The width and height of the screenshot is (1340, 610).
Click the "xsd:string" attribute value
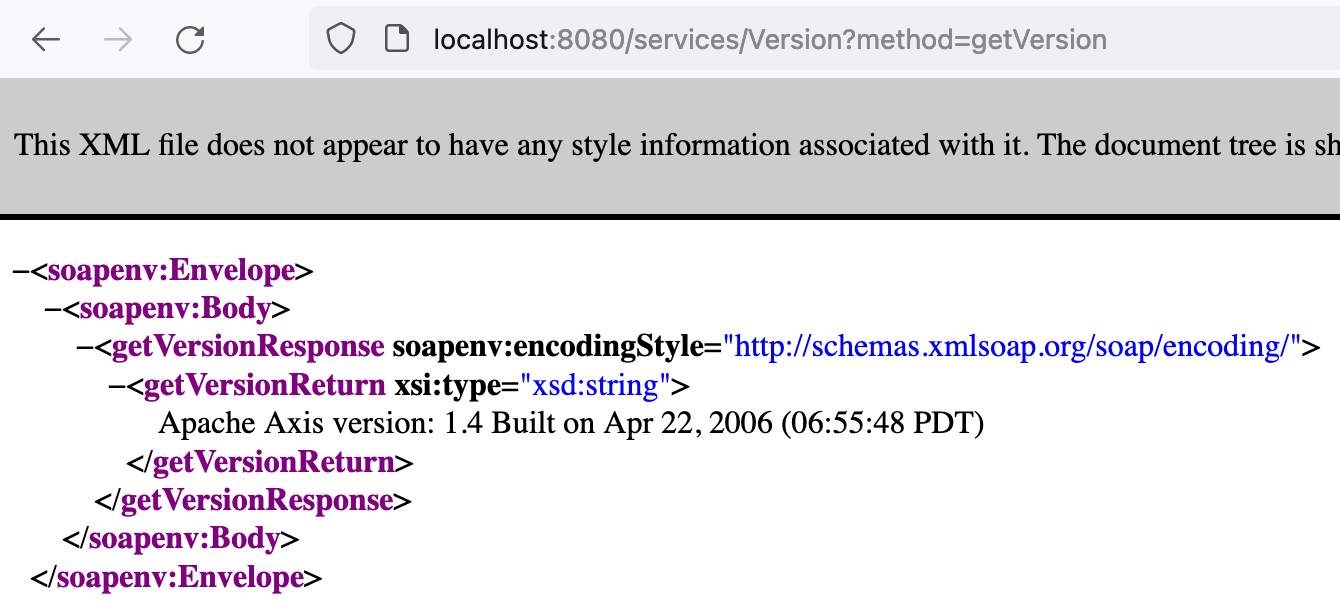595,385
